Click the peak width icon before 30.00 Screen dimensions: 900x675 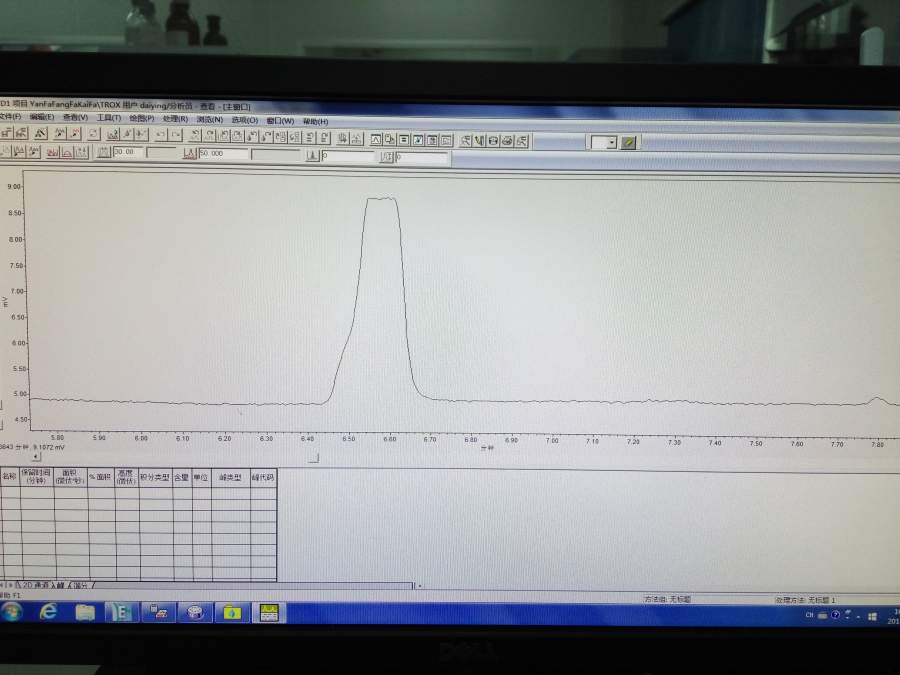tap(103, 152)
